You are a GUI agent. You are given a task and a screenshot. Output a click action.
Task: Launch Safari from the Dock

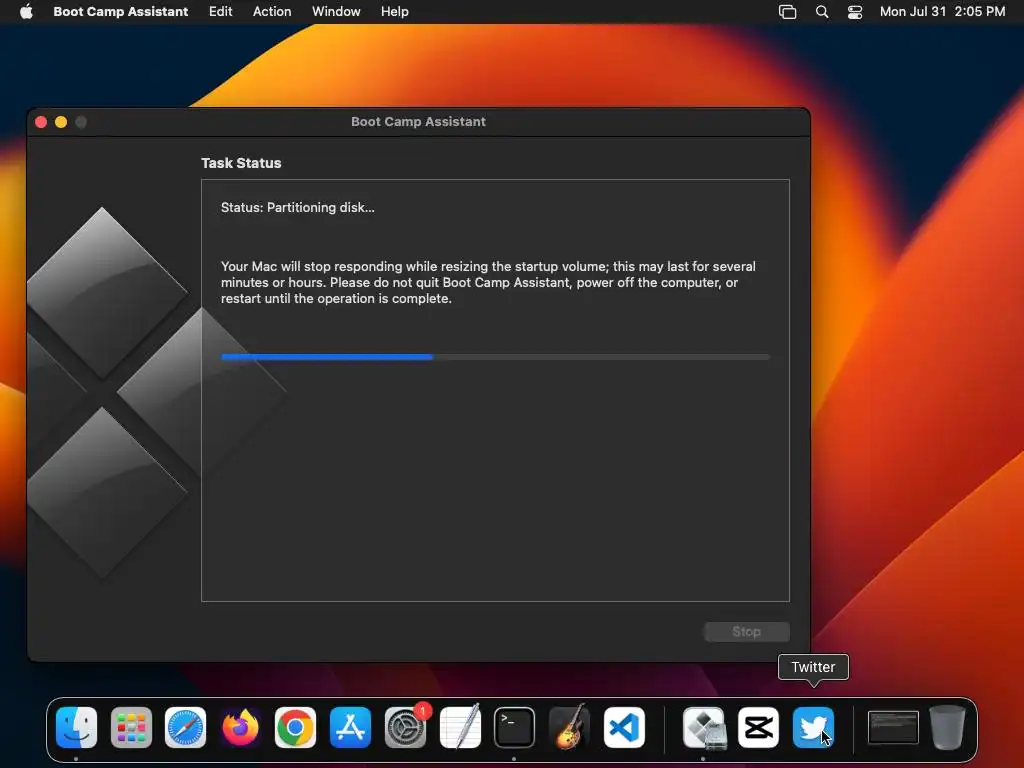(x=185, y=727)
